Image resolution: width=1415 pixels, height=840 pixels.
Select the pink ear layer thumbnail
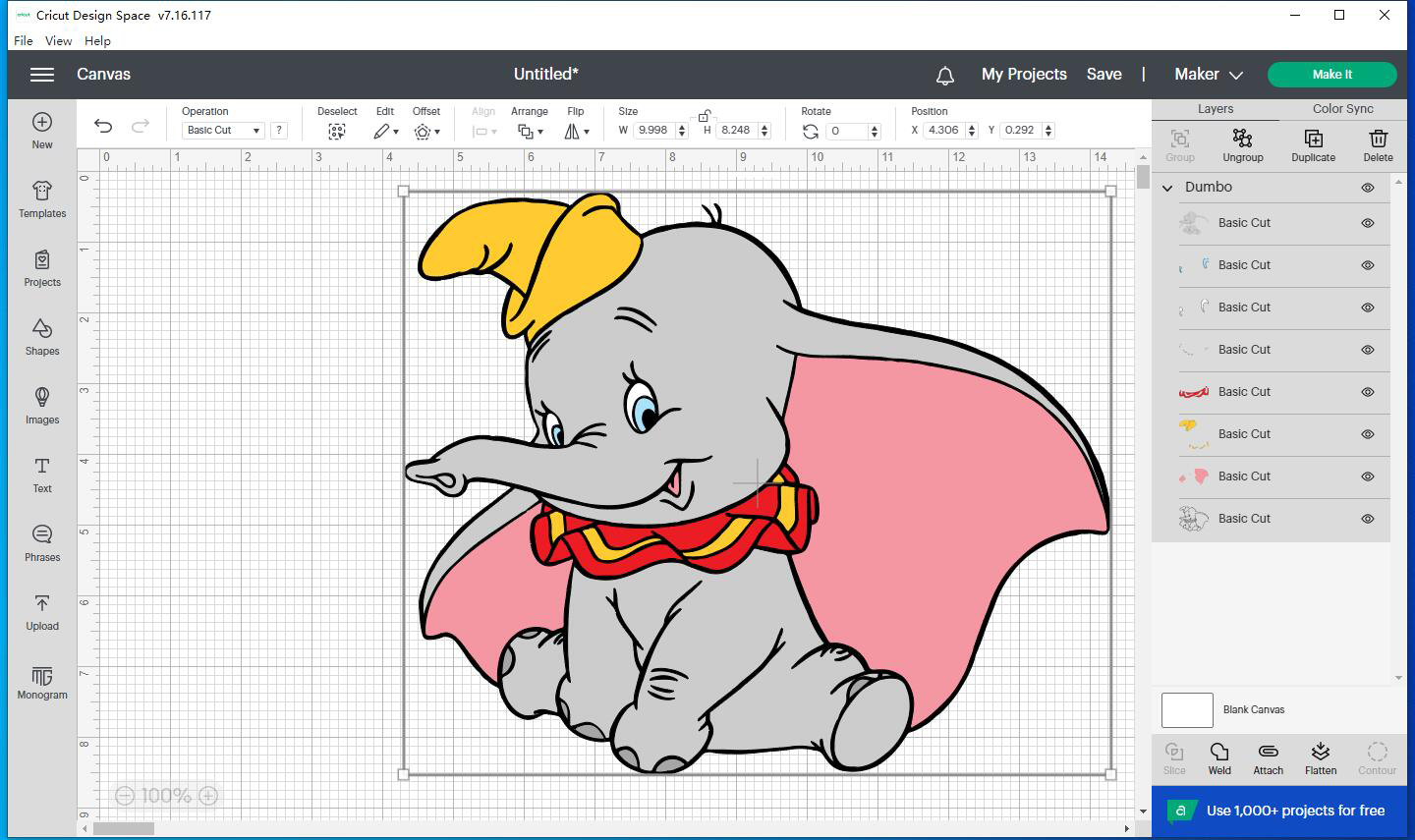(1193, 476)
